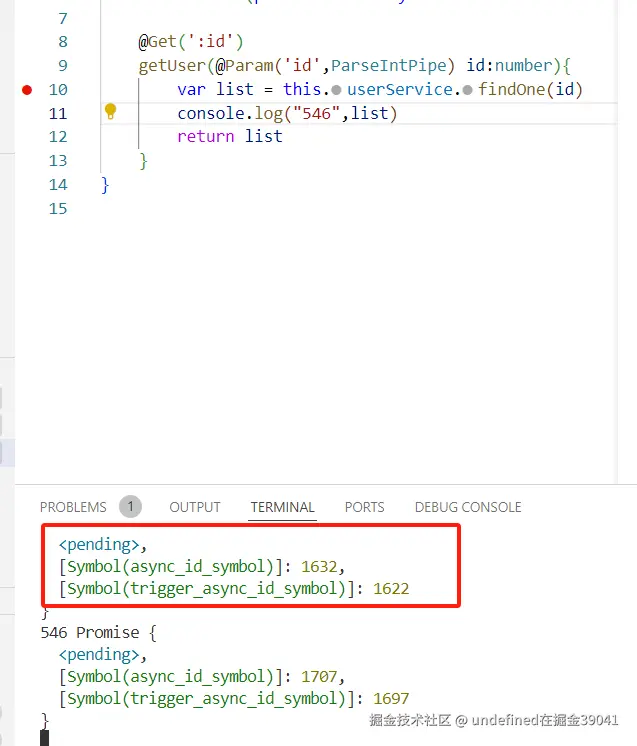Click userService on line 10

coord(400,89)
